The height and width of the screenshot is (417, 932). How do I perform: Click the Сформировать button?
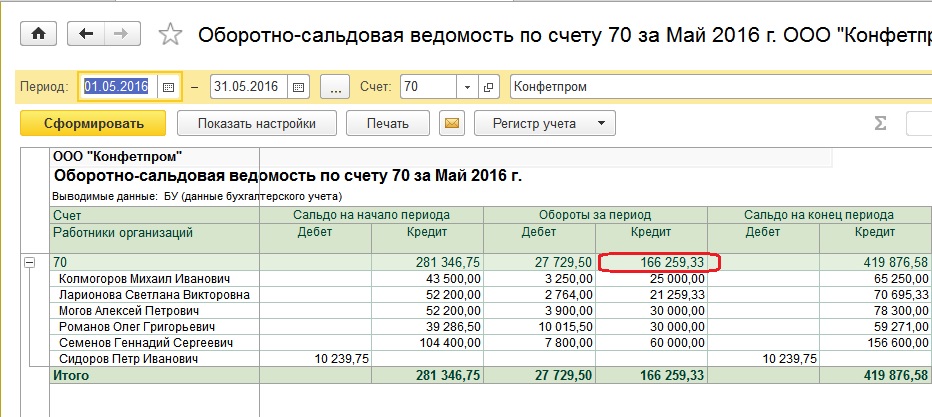pyautogui.click(x=93, y=124)
